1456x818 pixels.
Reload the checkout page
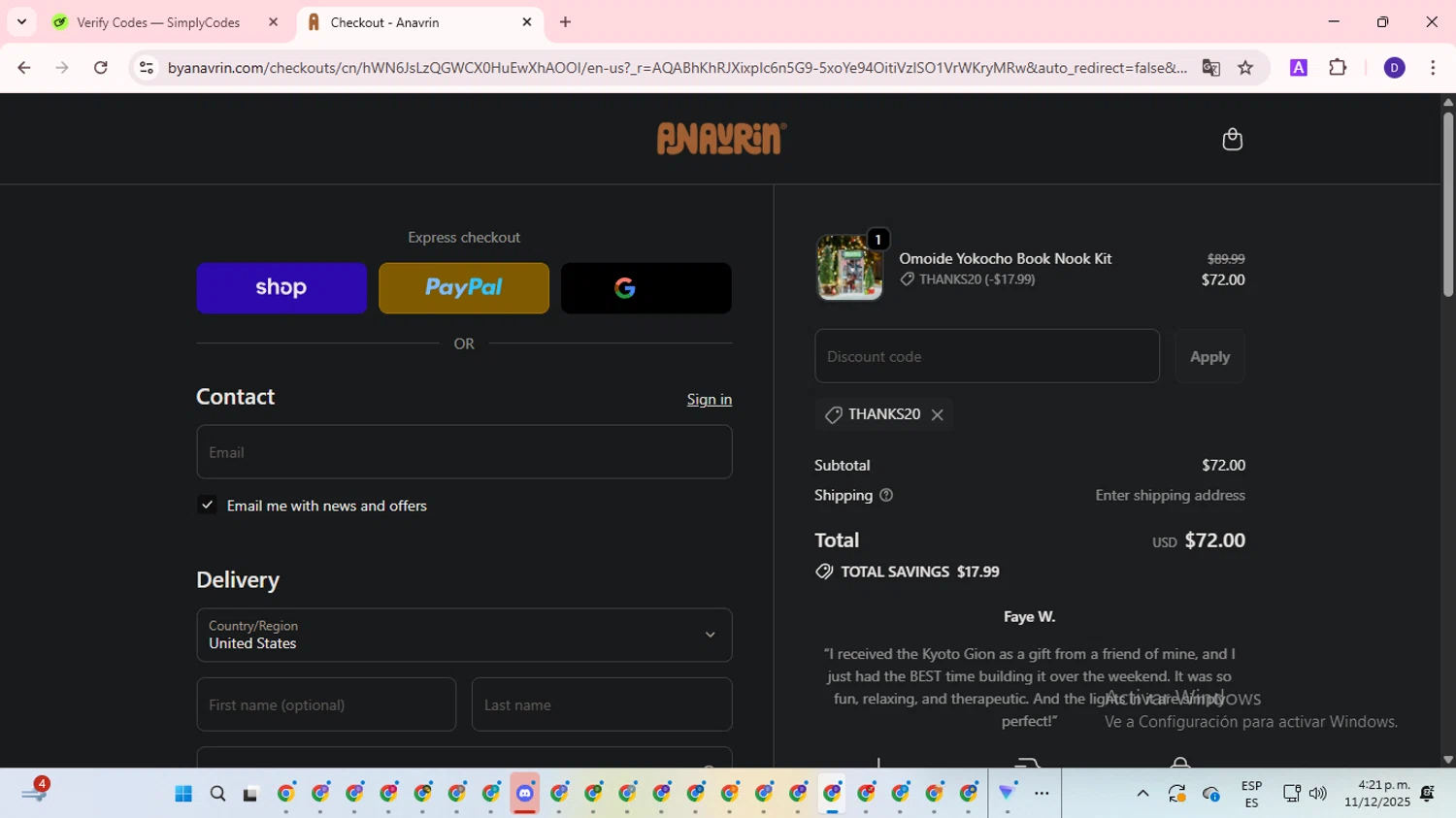(x=101, y=68)
